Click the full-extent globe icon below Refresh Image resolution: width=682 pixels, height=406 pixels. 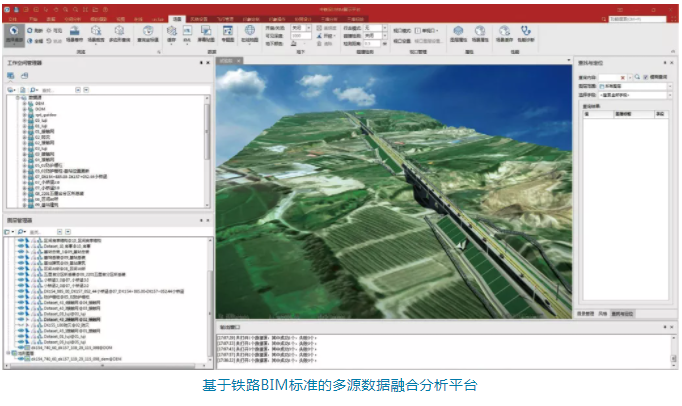click(30, 40)
